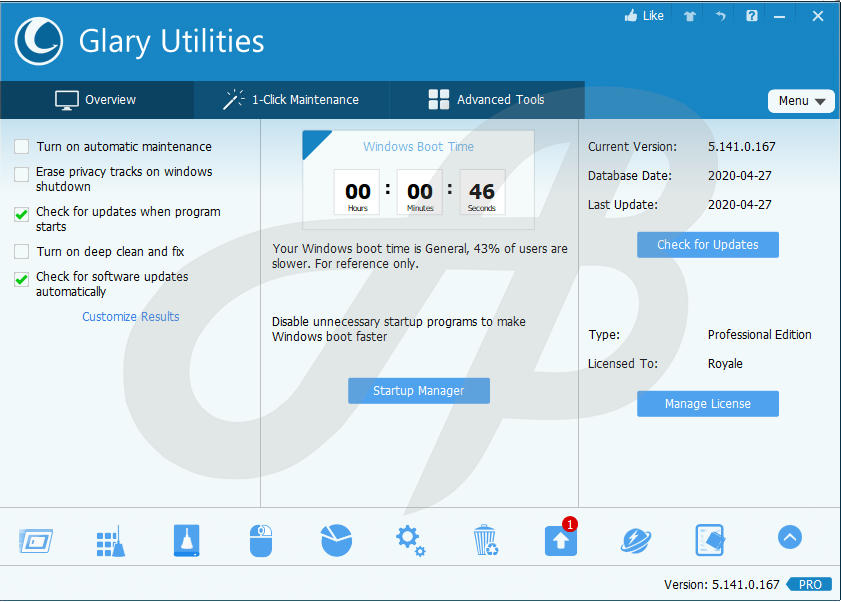This screenshot has width=841, height=602.
Task: Open the Browser Assistant planet icon
Action: pyautogui.click(x=636, y=540)
